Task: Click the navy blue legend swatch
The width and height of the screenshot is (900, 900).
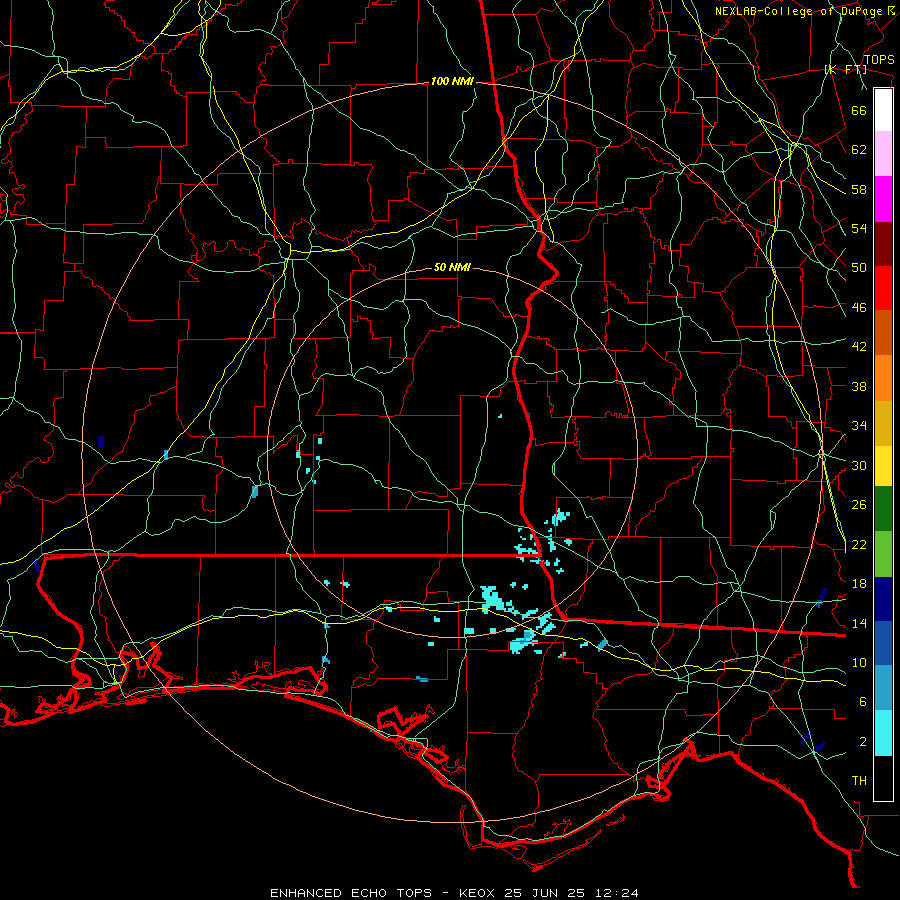Action: 883,599
